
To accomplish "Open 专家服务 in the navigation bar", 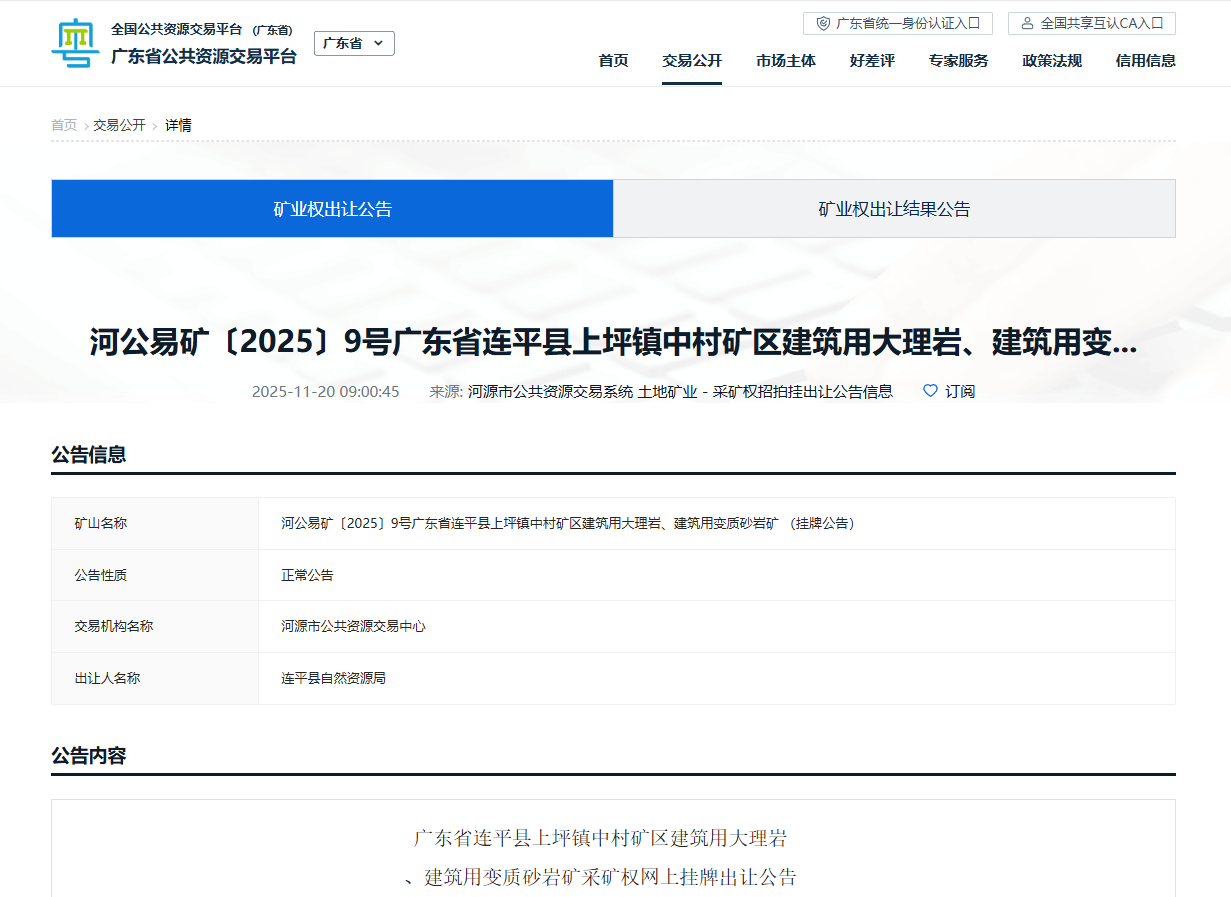I will tap(958, 61).
